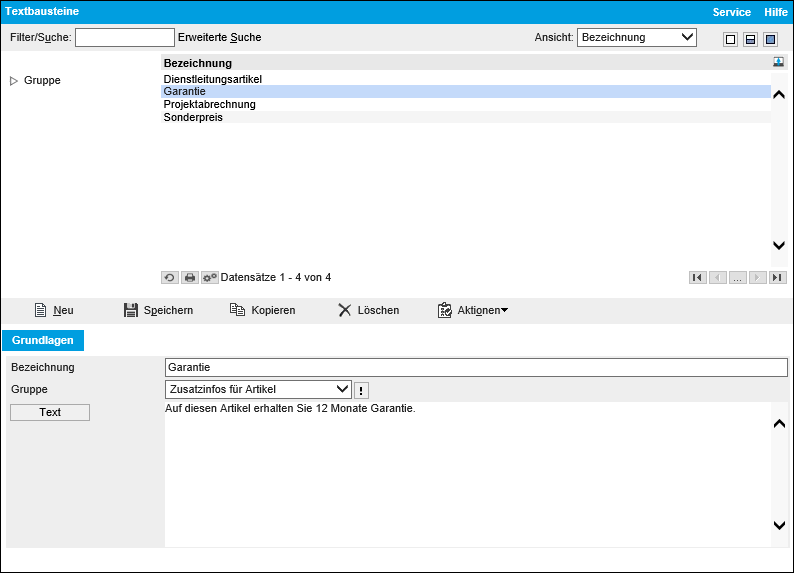Viewport: 794px width, 573px height.
Task: Click the export icon in list header
Action: [778, 62]
